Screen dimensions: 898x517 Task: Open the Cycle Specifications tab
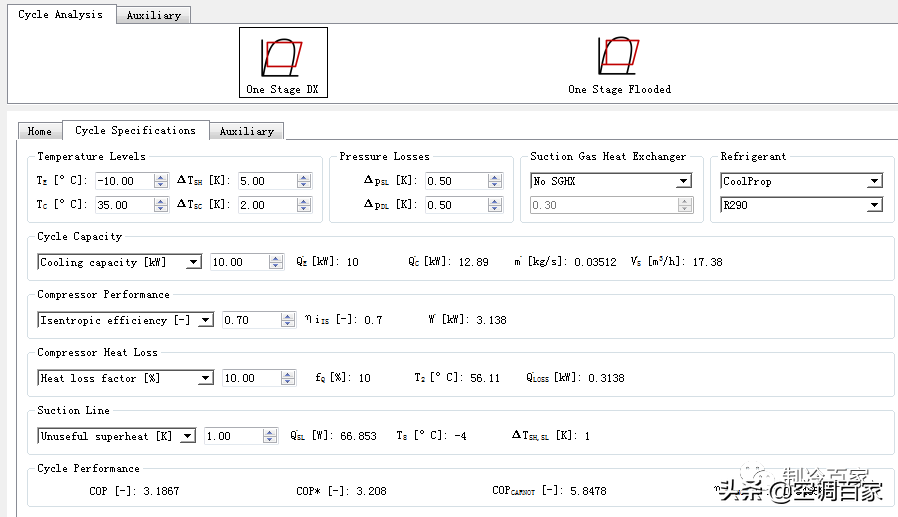coord(135,130)
